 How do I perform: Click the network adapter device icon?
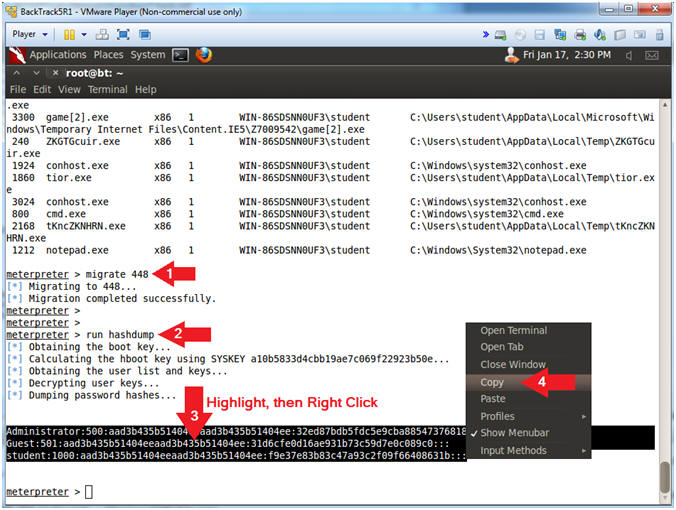(560, 35)
